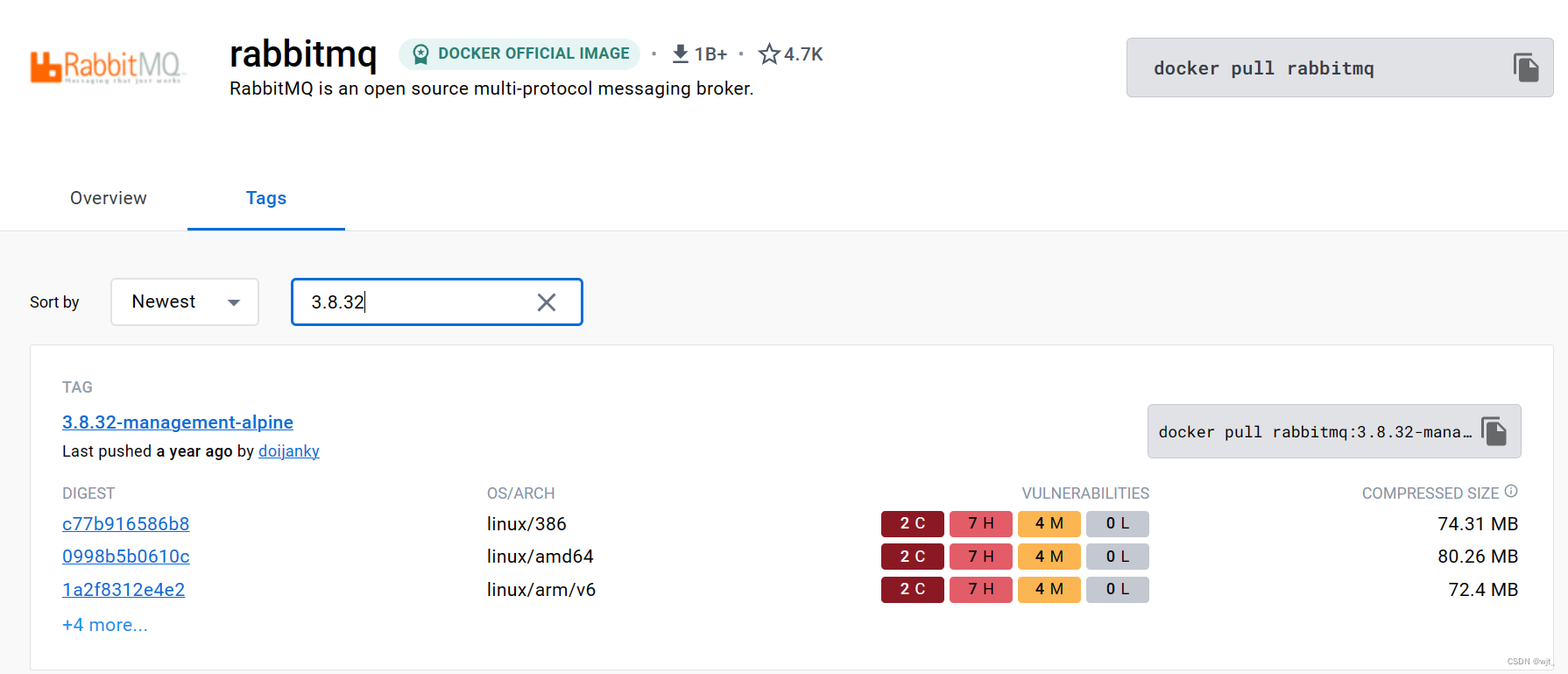Click the compressed size info icon

pyautogui.click(x=1511, y=492)
